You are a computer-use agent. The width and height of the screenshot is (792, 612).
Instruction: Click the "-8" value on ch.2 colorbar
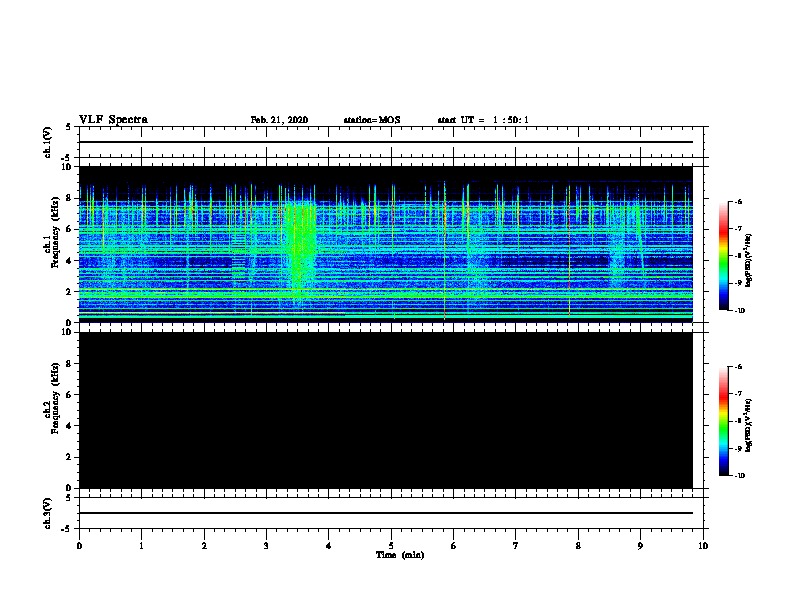click(738, 421)
